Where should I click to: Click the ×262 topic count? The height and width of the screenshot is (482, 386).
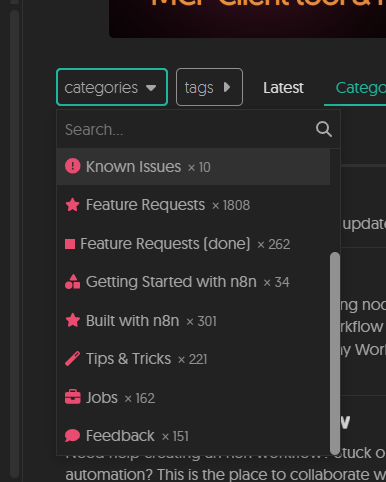(273, 245)
